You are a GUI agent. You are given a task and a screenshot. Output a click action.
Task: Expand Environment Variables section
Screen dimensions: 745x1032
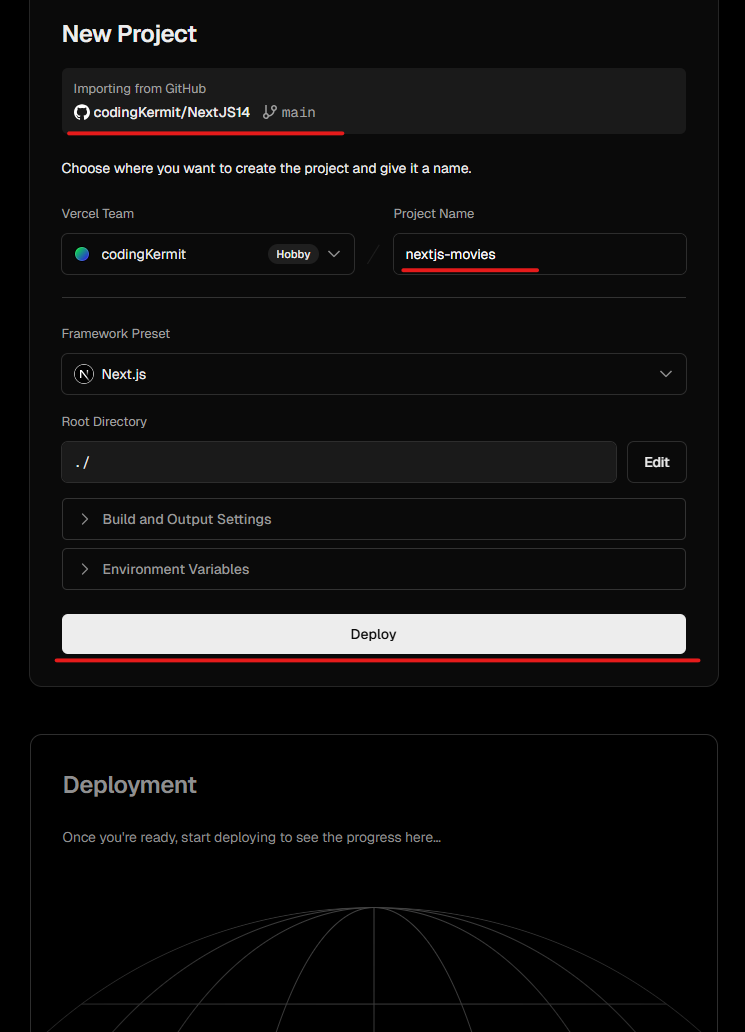click(374, 569)
